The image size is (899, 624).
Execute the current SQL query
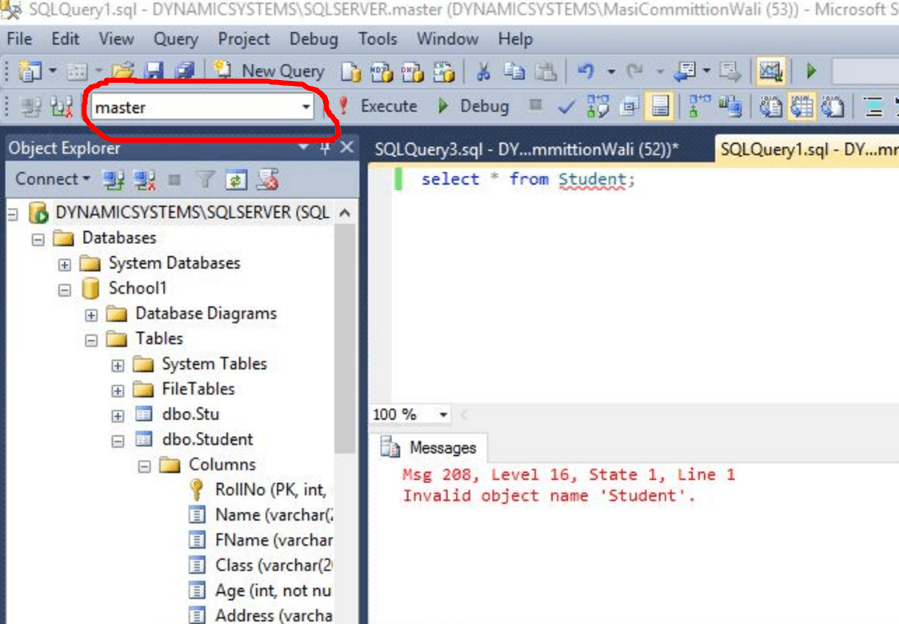[377, 106]
